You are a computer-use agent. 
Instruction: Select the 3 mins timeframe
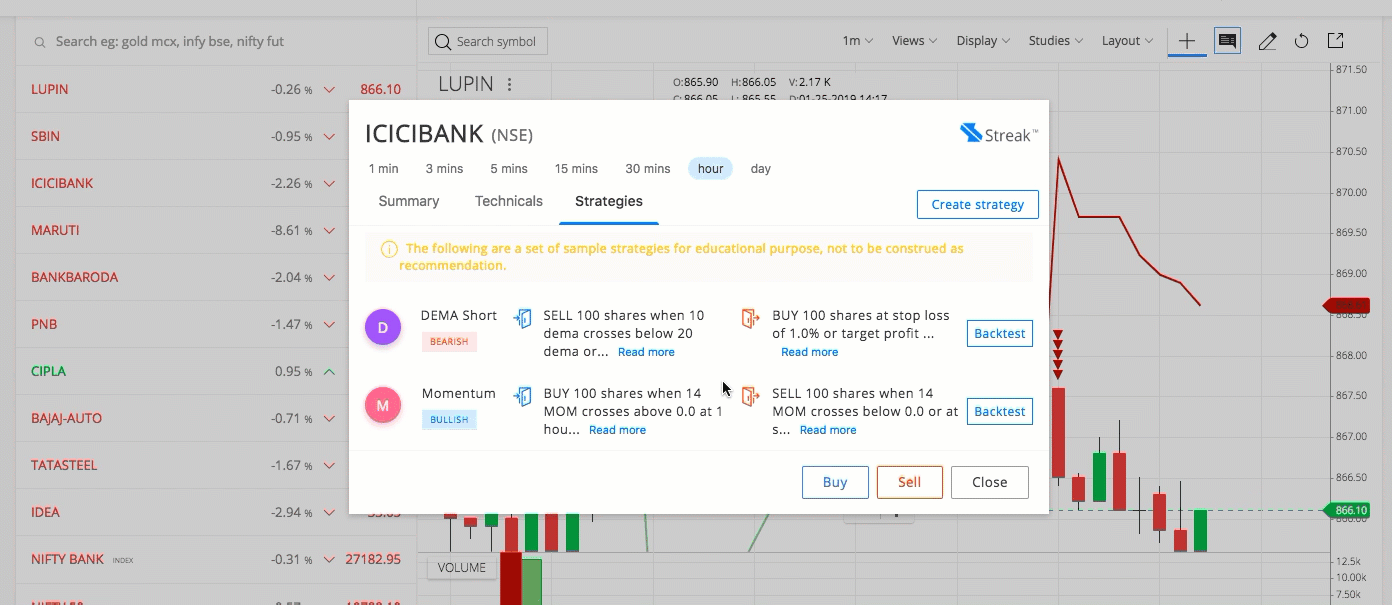pyautogui.click(x=444, y=169)
